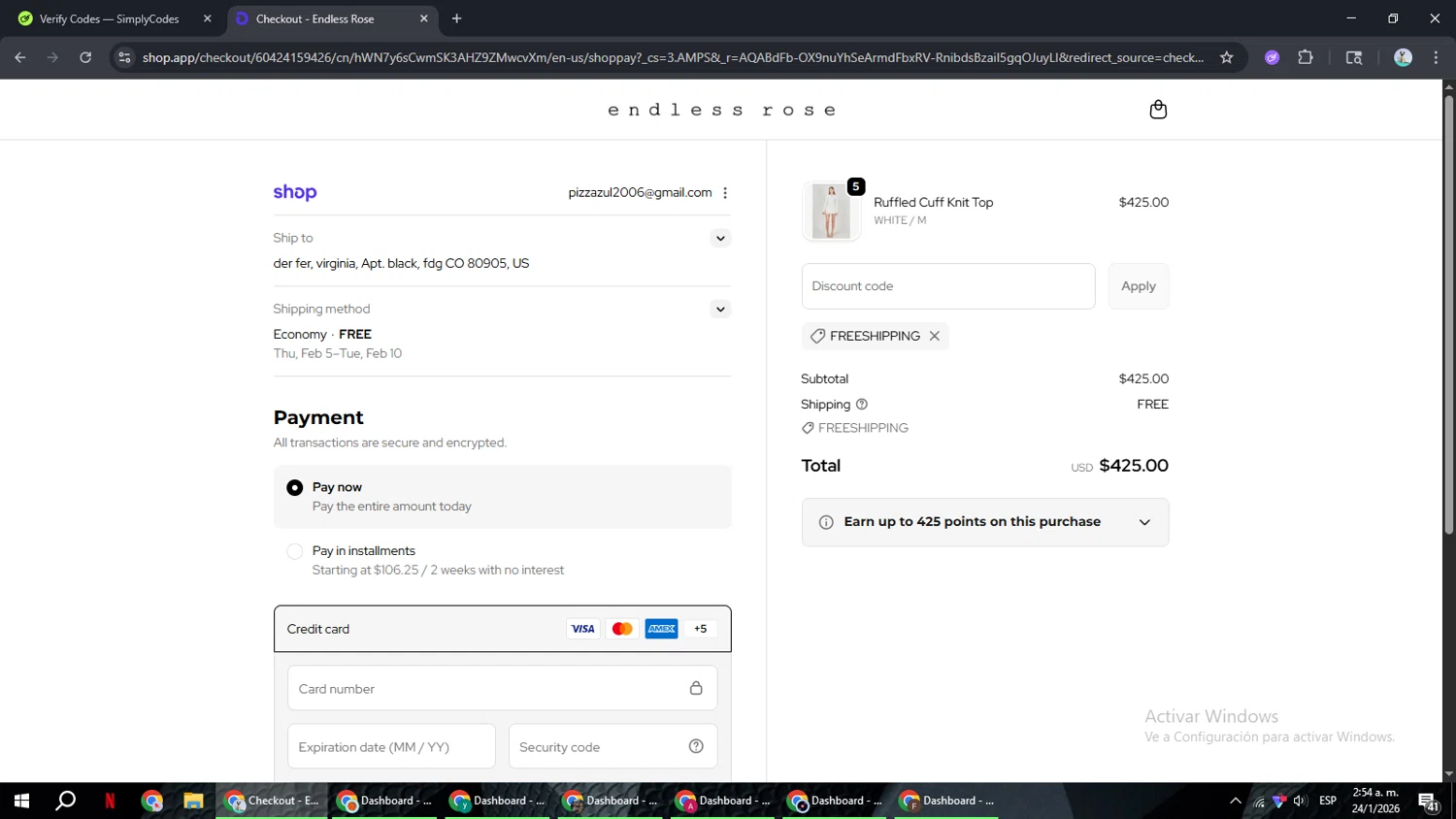Open the browser extensions menu
The height and width of the screenshot is (819, 1456).
[x=1306, y=57]
